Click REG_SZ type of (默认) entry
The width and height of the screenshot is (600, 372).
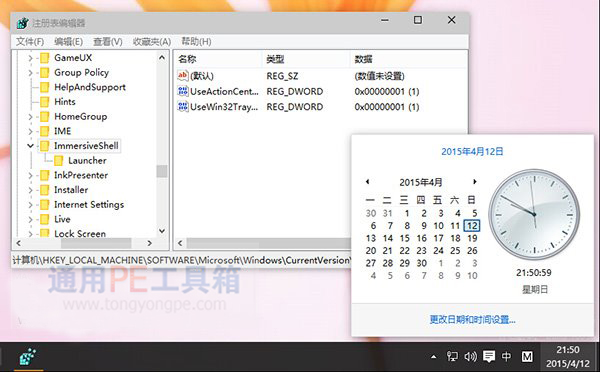click(282, 76)
